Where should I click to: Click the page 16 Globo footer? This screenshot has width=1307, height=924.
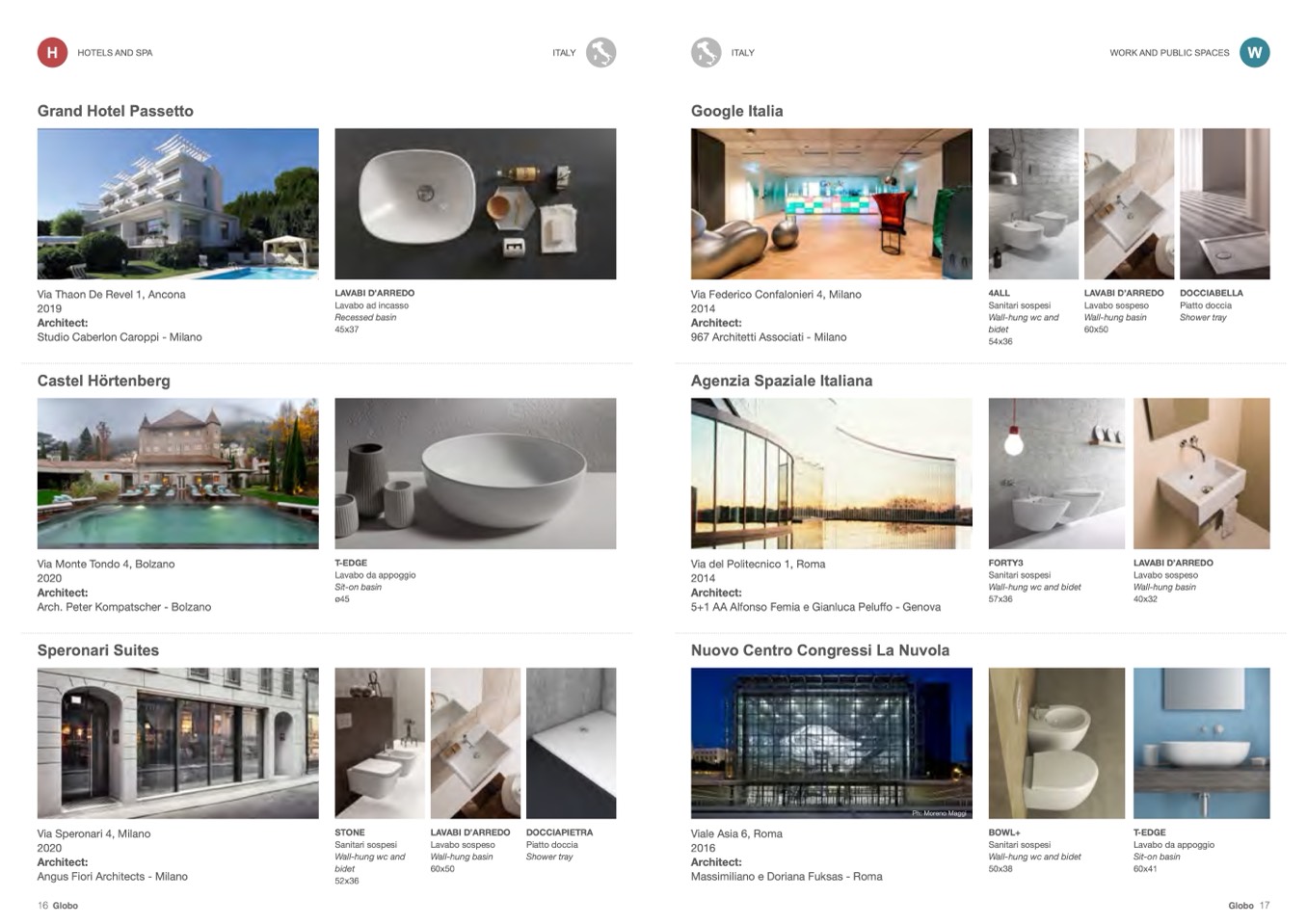(x=58, y=906)
